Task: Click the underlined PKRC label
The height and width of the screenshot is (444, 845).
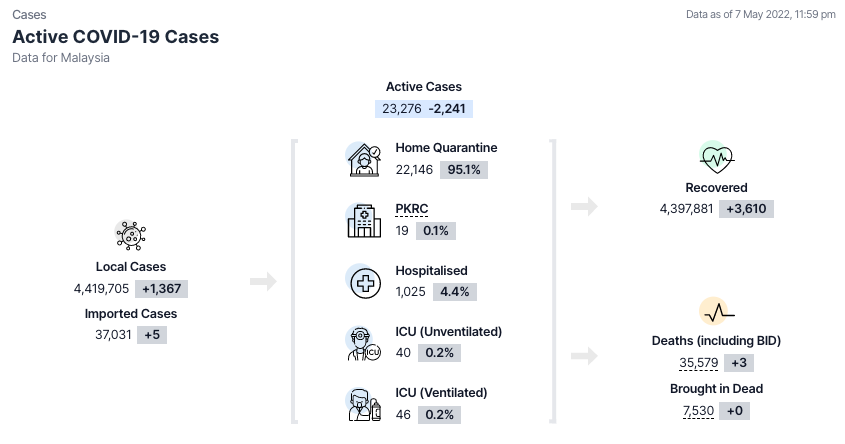Action: (x=411, y=209)
